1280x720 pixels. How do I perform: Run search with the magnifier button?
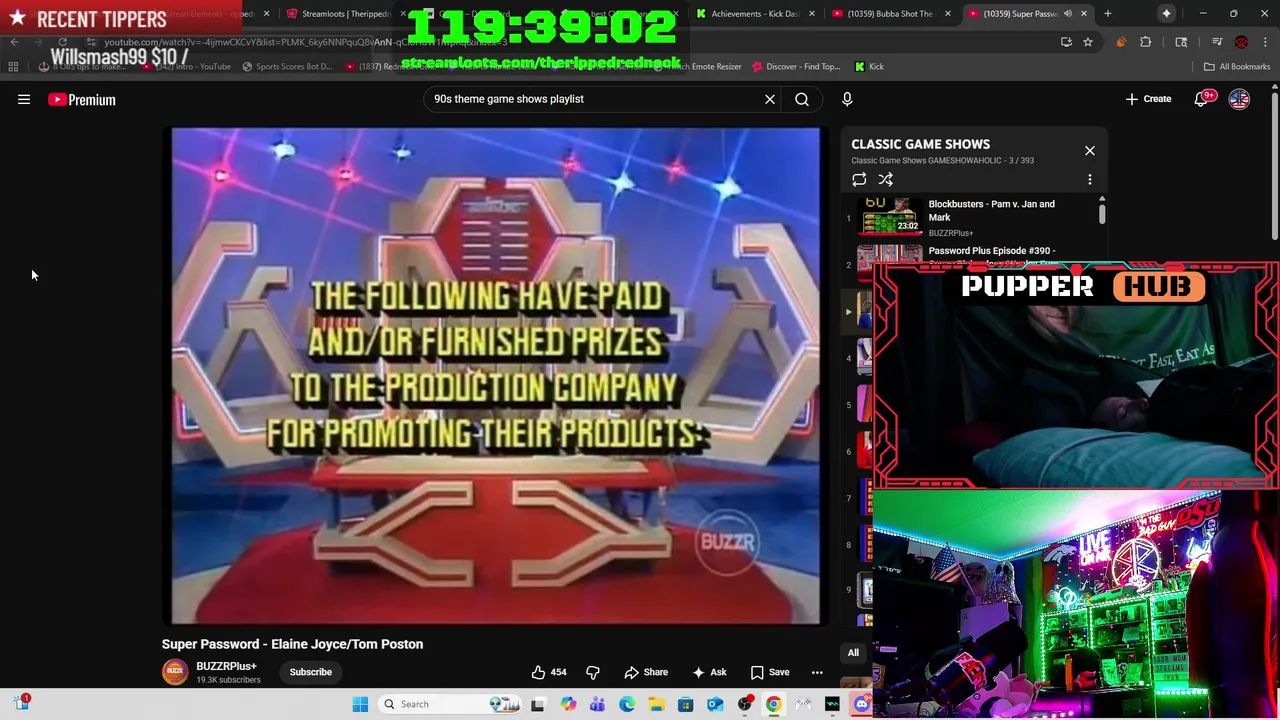pos(802,99)
